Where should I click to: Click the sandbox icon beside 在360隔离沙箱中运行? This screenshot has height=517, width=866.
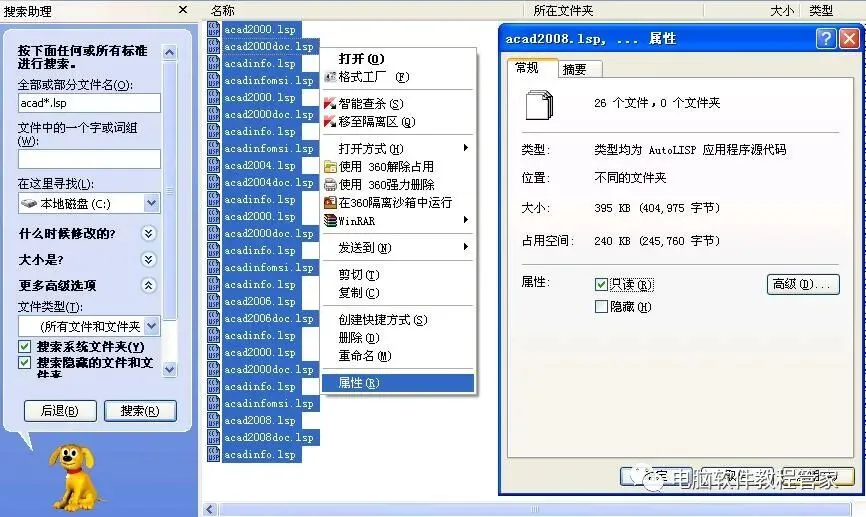[x=330, y=203]
